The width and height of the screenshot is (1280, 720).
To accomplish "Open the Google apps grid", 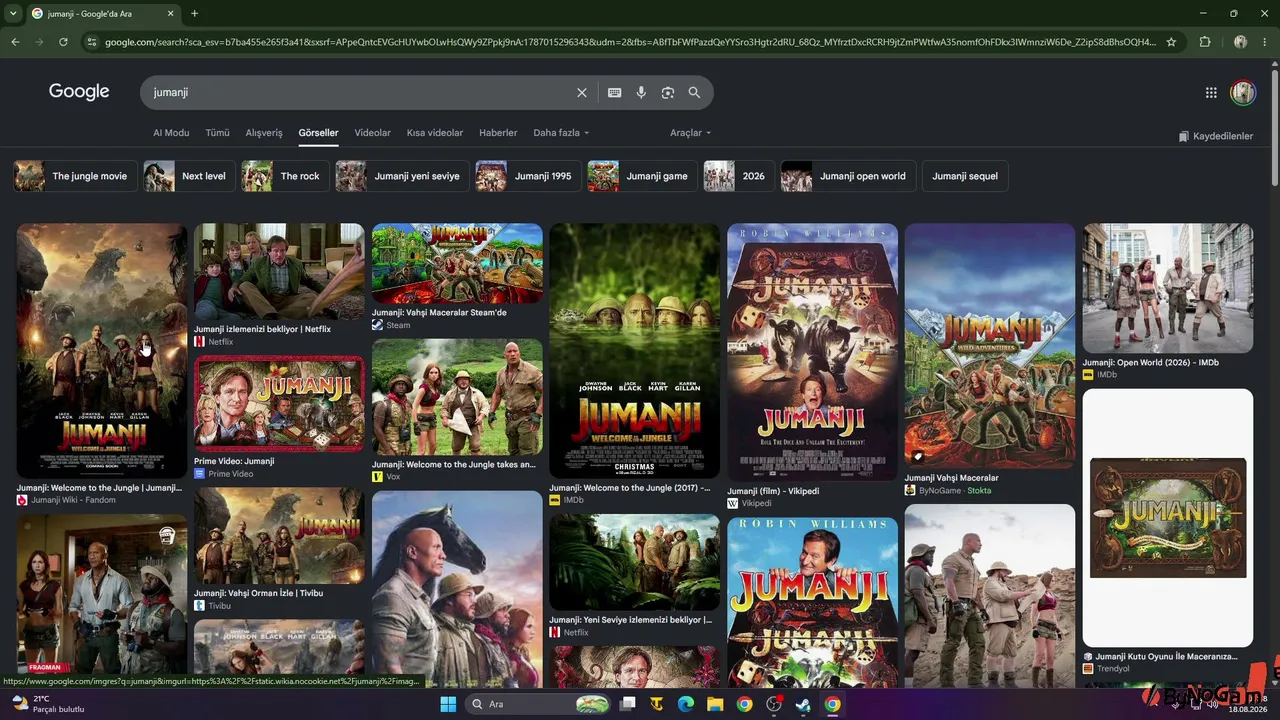I will (1211, 93).
